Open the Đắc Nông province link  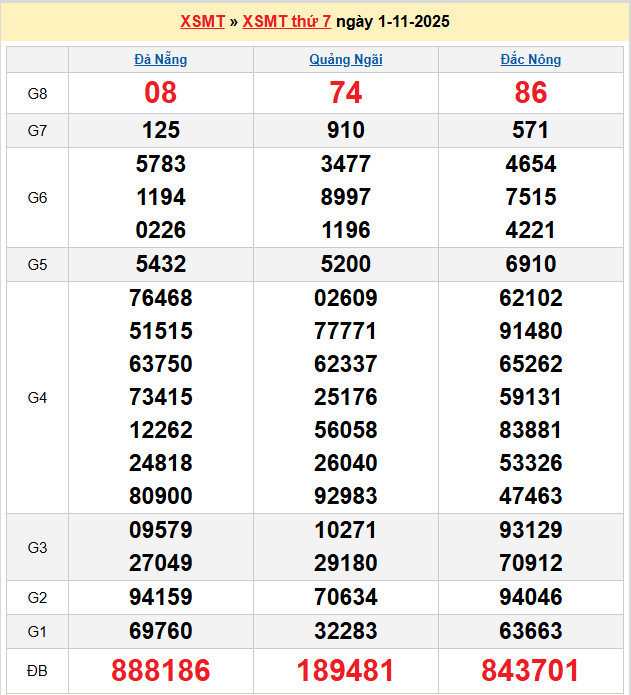coord(531,59)
